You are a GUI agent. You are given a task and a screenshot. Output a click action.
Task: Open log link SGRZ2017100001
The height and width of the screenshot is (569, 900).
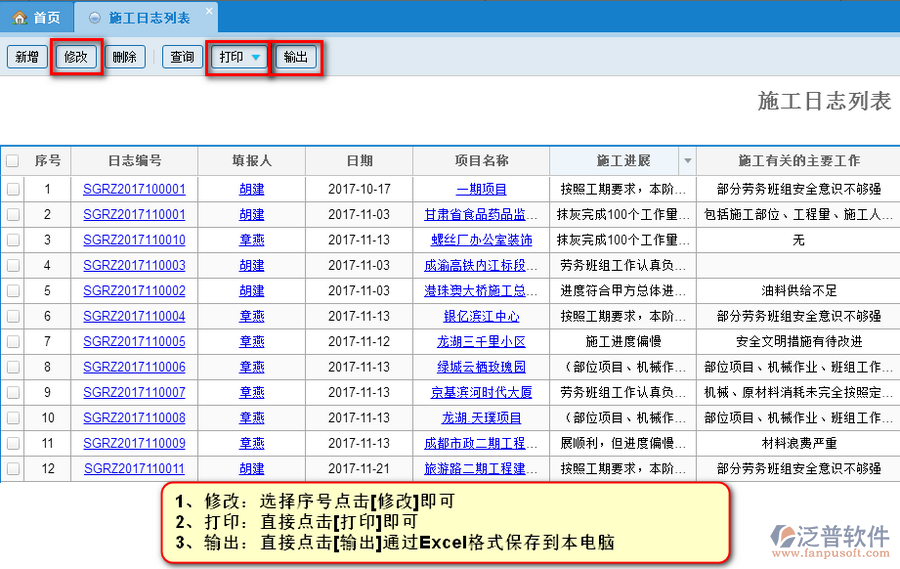134,189
